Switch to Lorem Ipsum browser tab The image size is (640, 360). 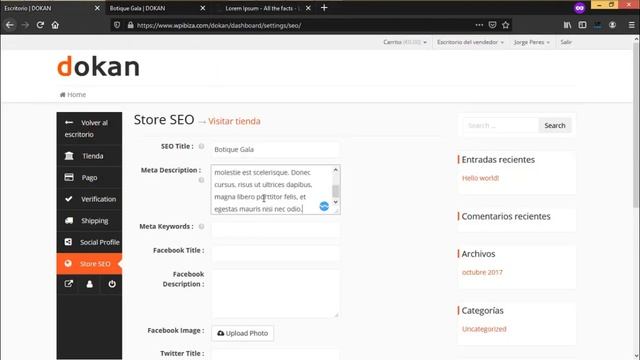[x=263, y=8]
